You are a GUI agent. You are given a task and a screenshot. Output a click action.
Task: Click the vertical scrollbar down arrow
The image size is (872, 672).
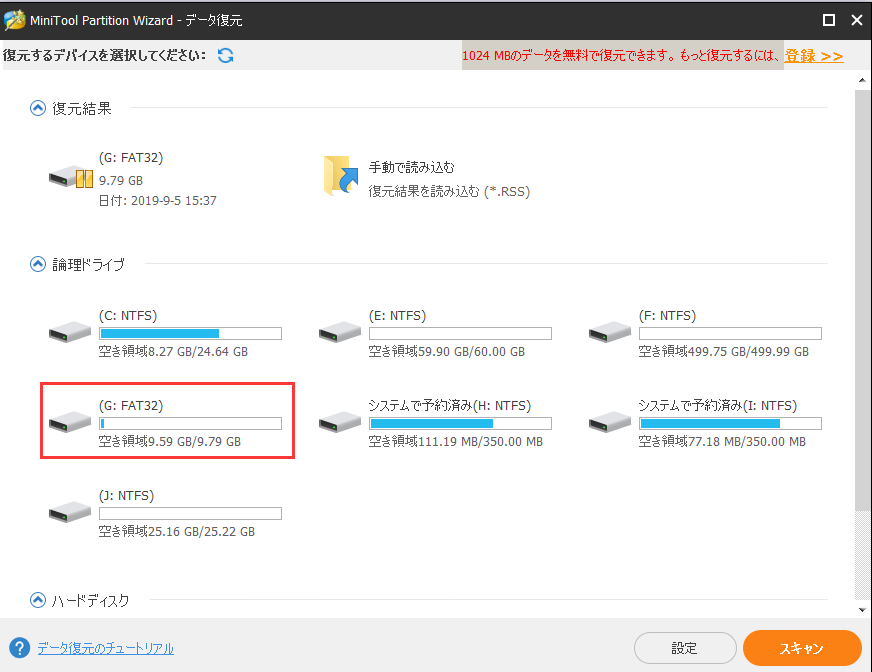[x=862, y=609]
